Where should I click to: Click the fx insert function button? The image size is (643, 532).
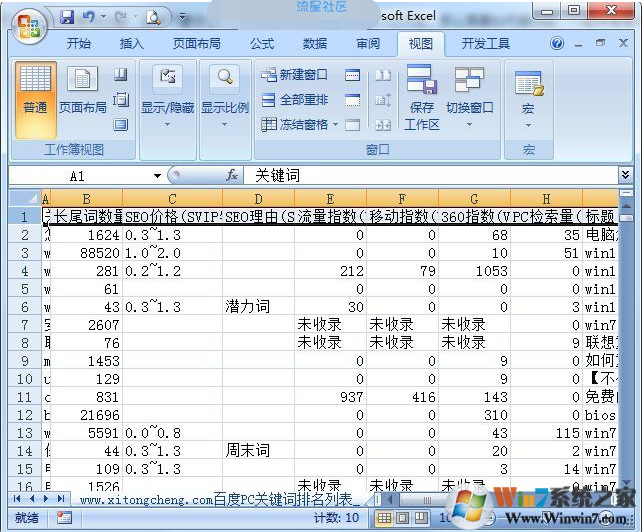click(232, 176)
